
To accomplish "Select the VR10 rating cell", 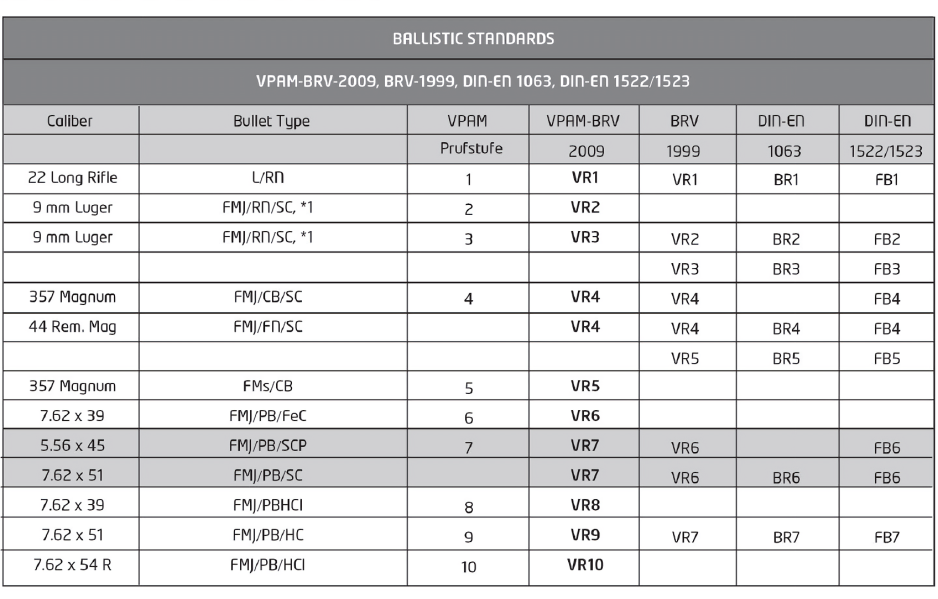I will point(584,565).
